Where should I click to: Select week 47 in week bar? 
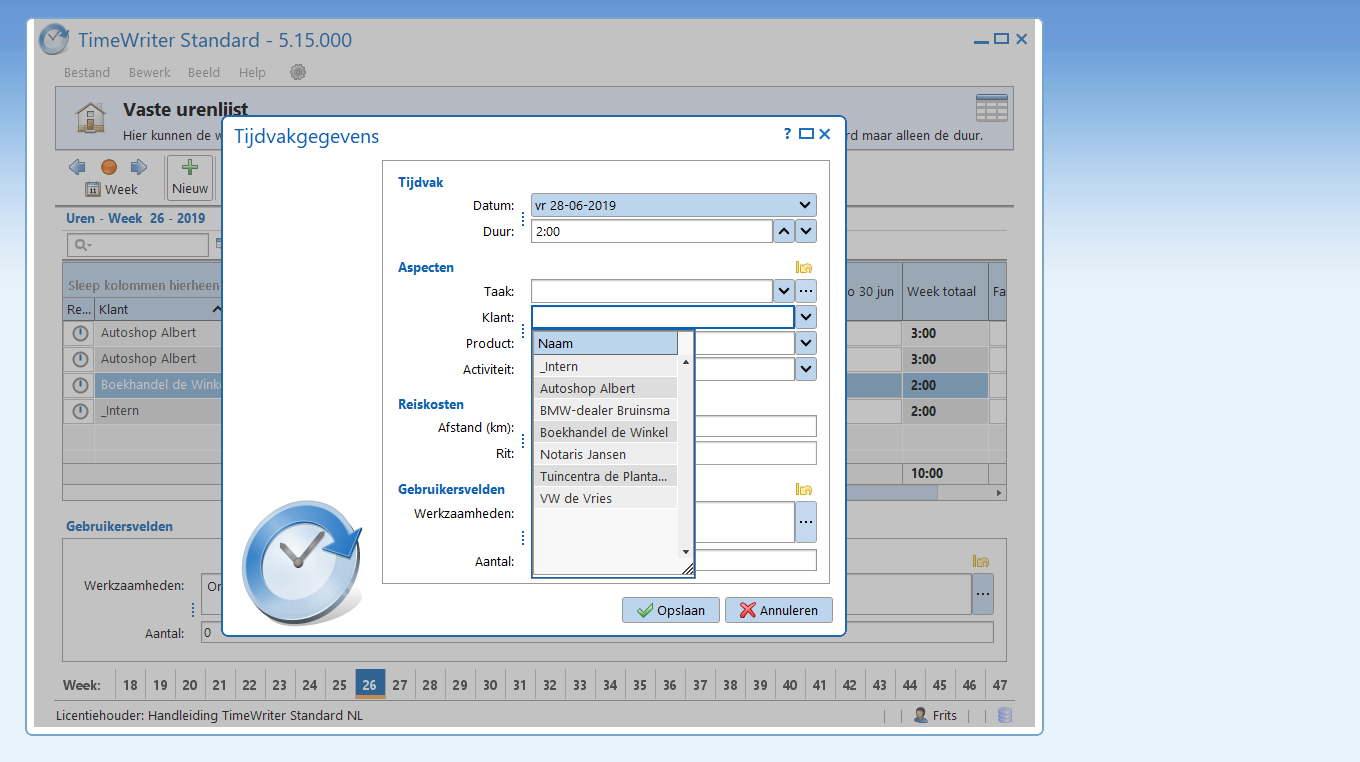pyautogui.click(x=999, y=685)
